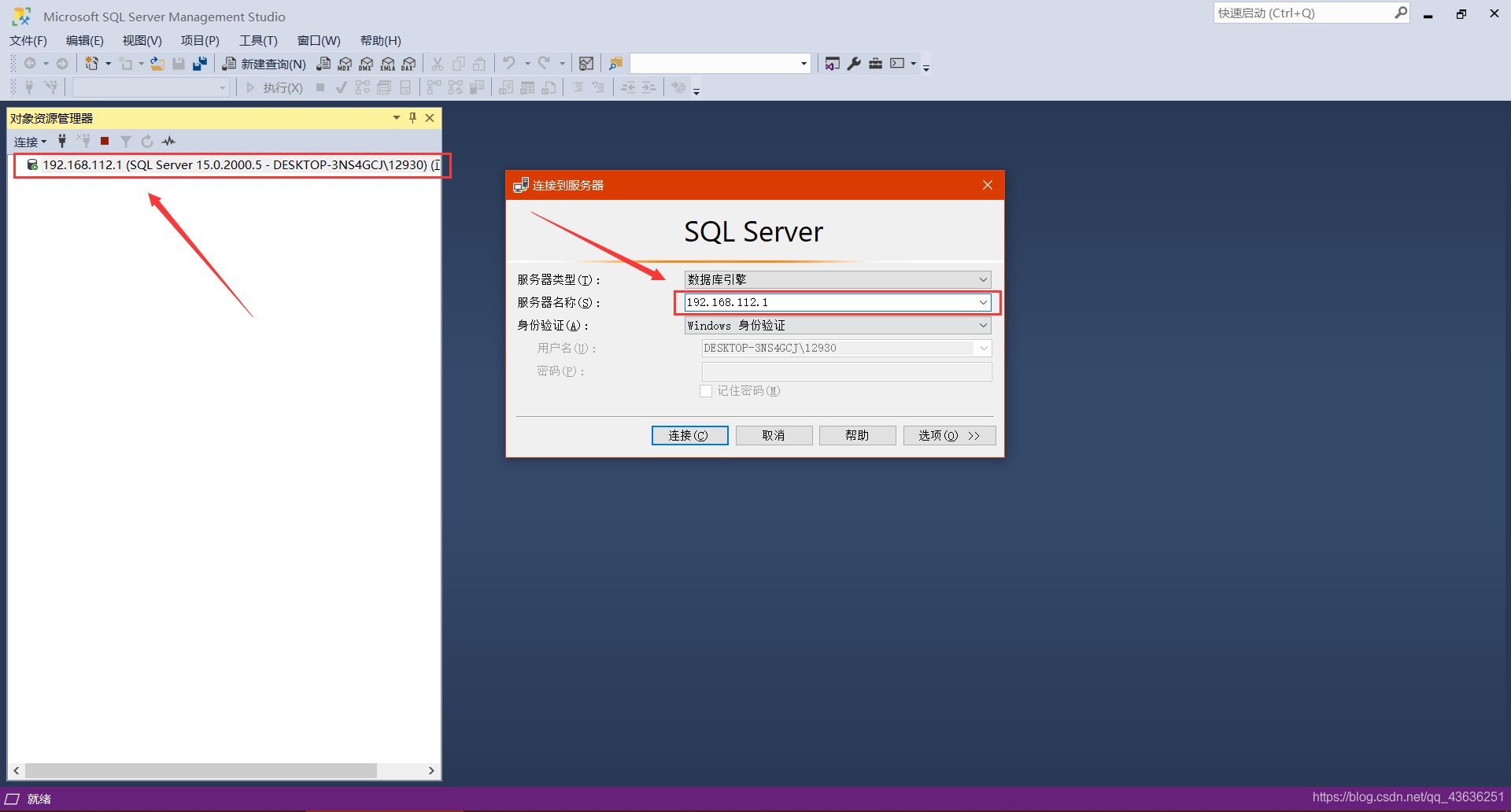Viewport: 1511px width, 812px height.
Task: Click the Object Explorer horizontal scrollbar
Action: click(x=201, y=770)
